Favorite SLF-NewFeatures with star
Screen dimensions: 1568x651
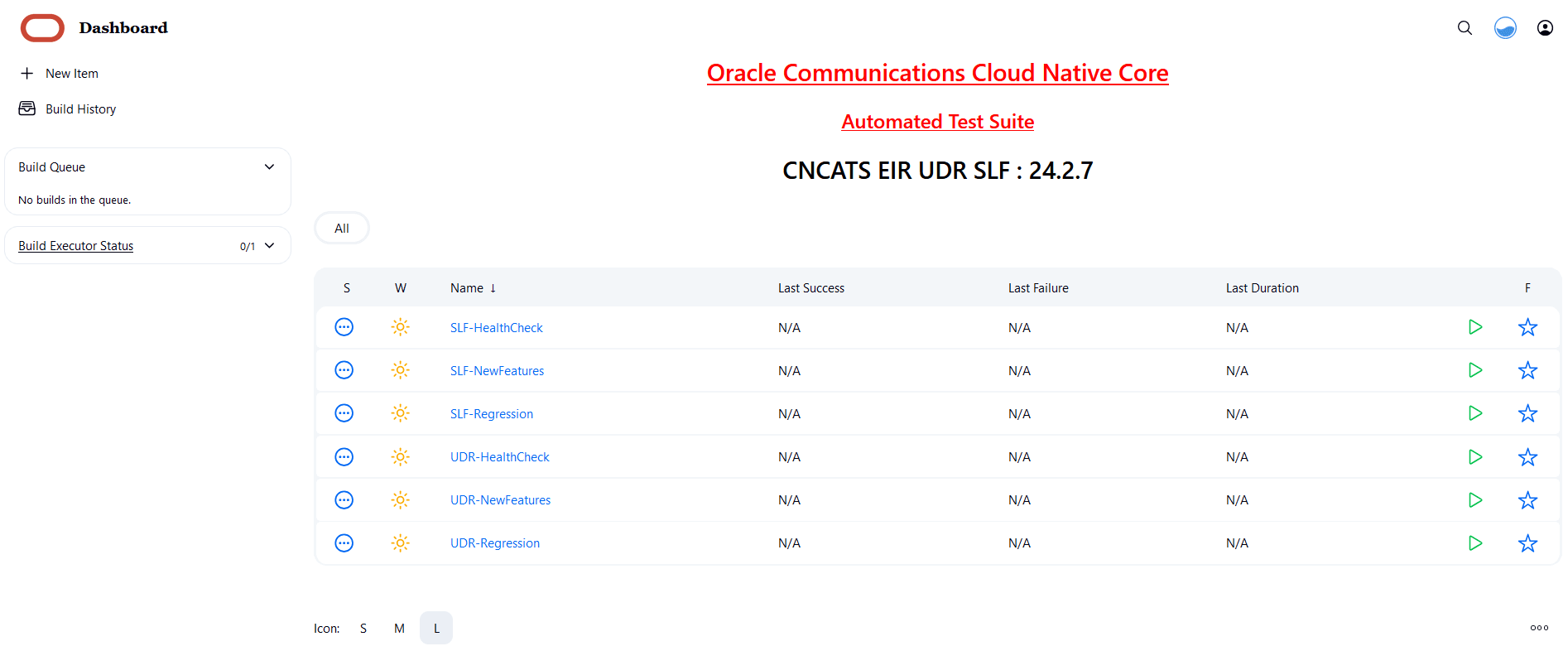[x=1528, y=370]
